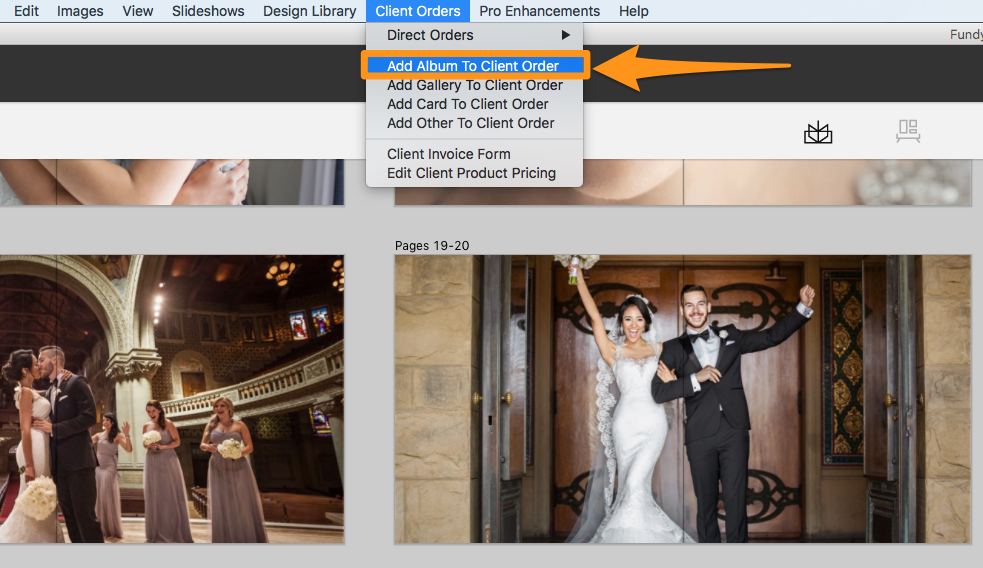Open the Design Library menu
This screenshot has height=568, width=983.
pyautogui.click(x=309, y=11)
